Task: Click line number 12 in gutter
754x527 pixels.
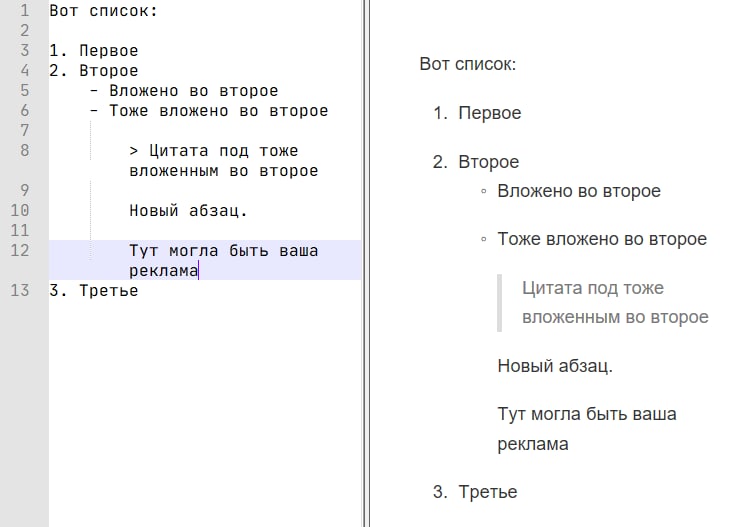Action: (x=20, y=251)
